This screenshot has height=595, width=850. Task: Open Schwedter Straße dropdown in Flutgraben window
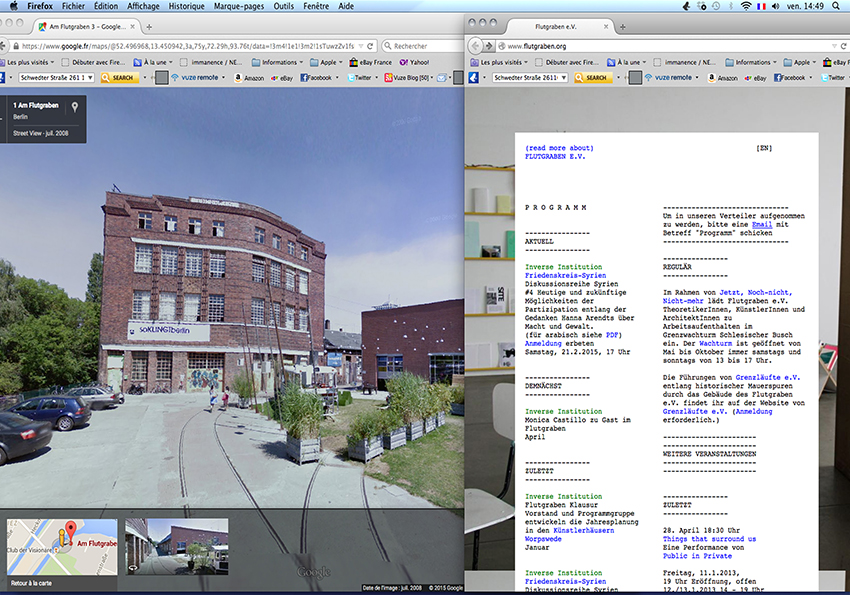pyautogui.click(x=530, y=77)
